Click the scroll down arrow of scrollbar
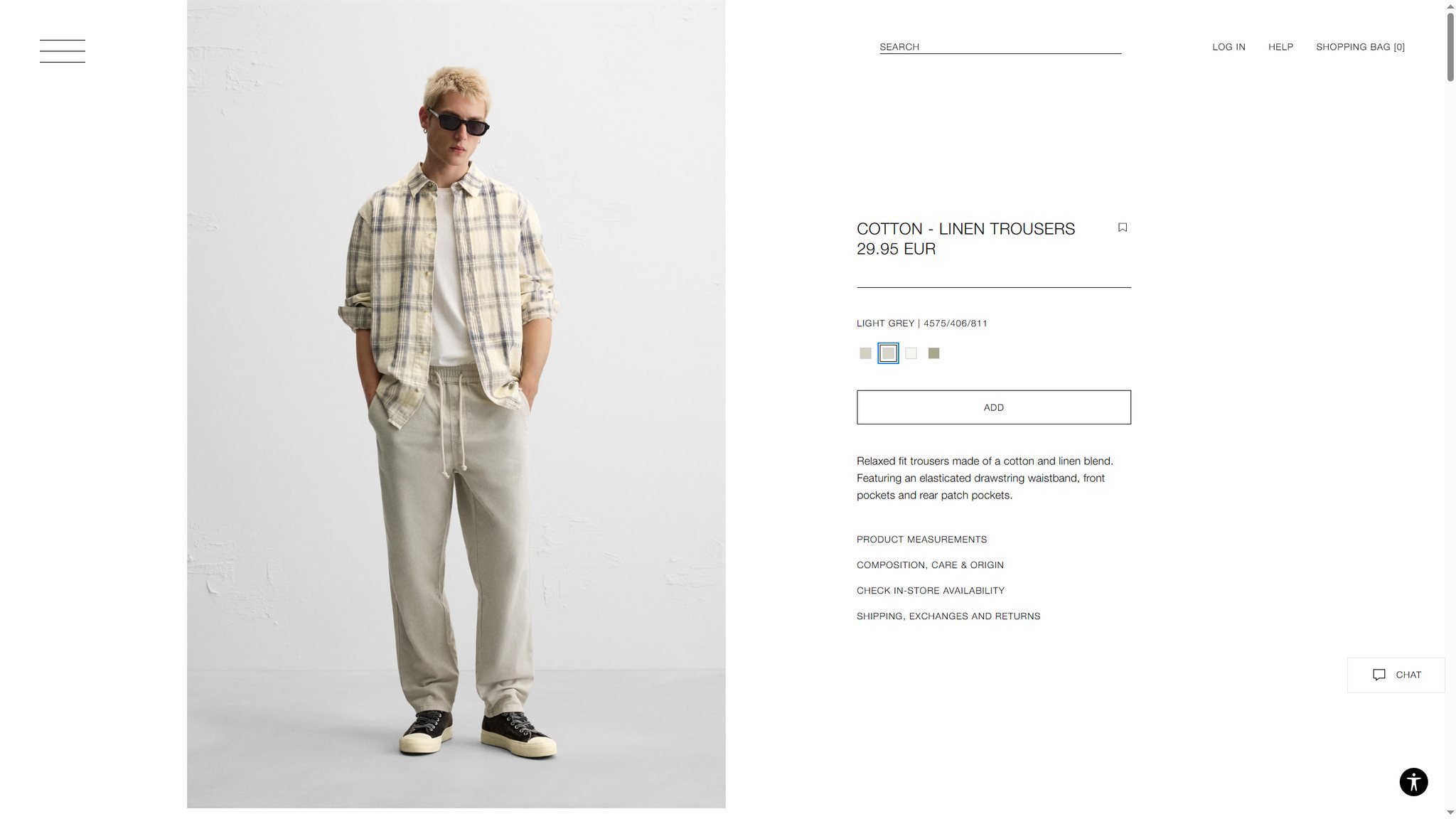 tap(1450, 812)
